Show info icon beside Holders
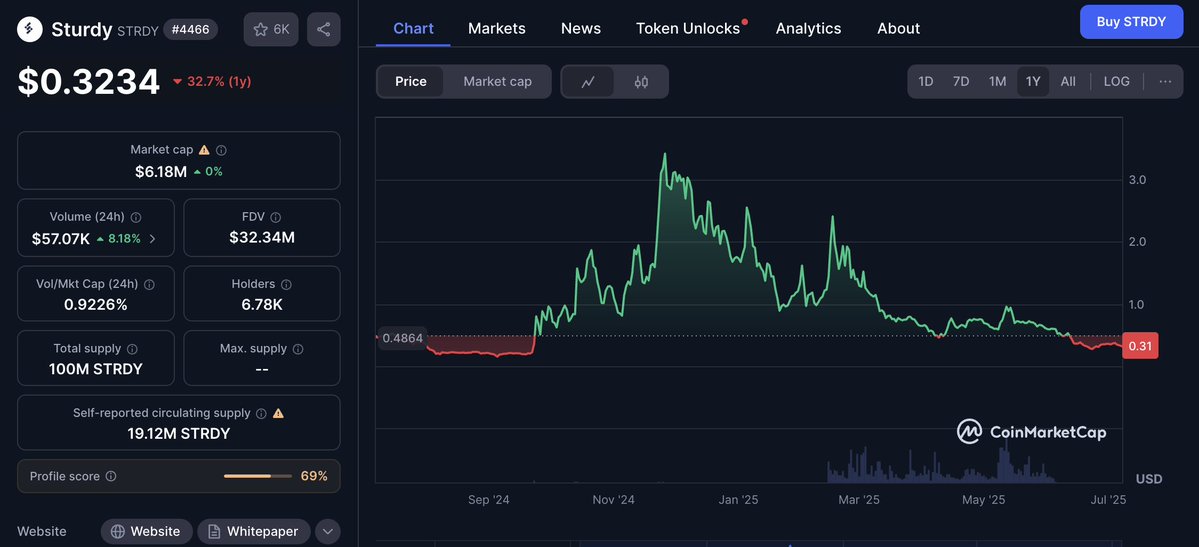 coord(287,285)
